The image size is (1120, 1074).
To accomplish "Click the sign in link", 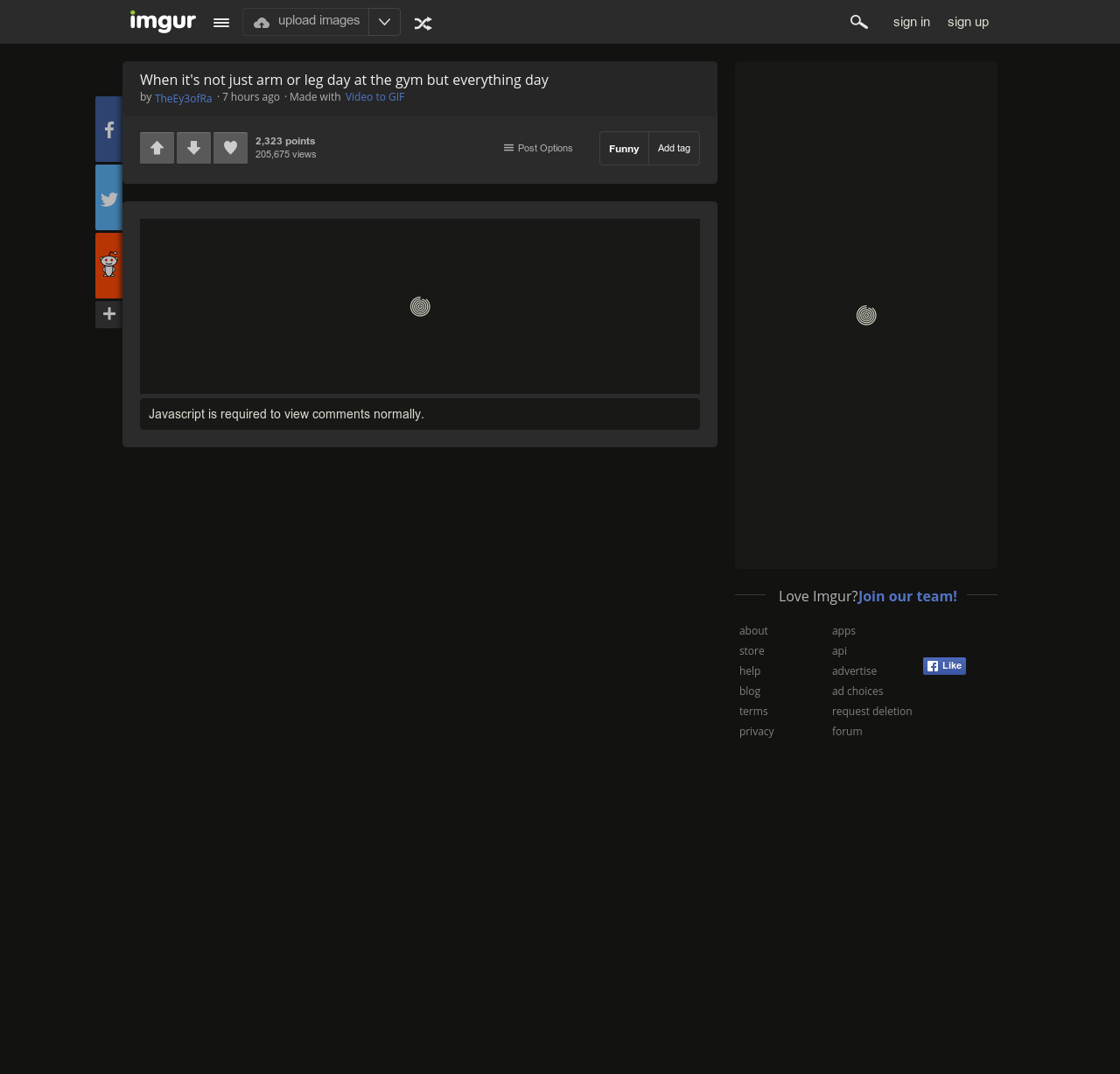I will [x=912, y=22].
